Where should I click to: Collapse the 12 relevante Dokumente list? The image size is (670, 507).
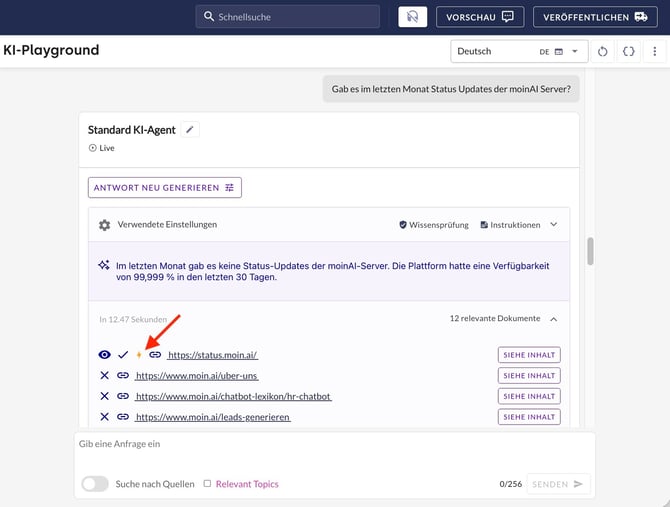pos(554,319)
